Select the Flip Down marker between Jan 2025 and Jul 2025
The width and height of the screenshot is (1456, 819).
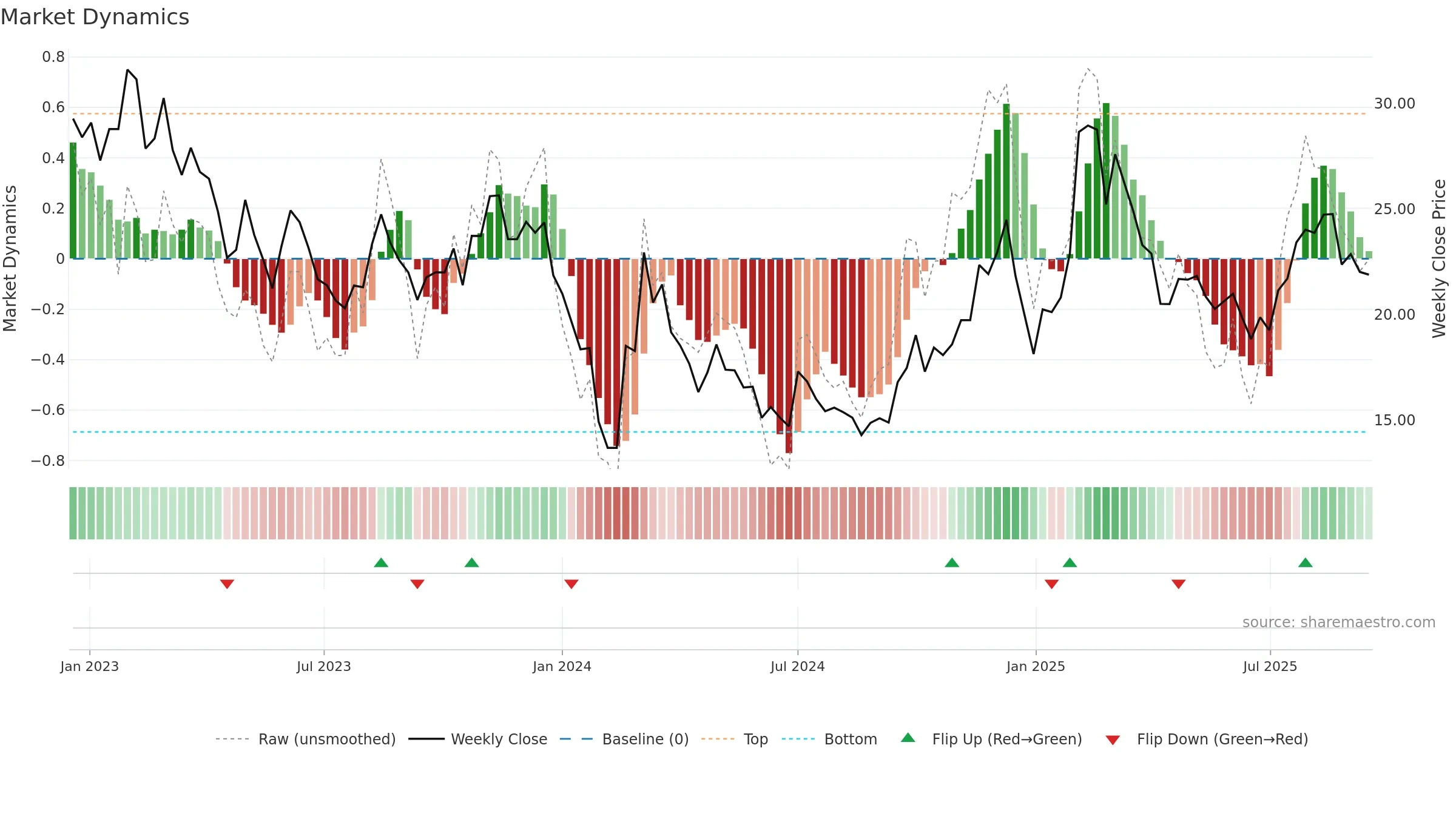(1178, 584)
